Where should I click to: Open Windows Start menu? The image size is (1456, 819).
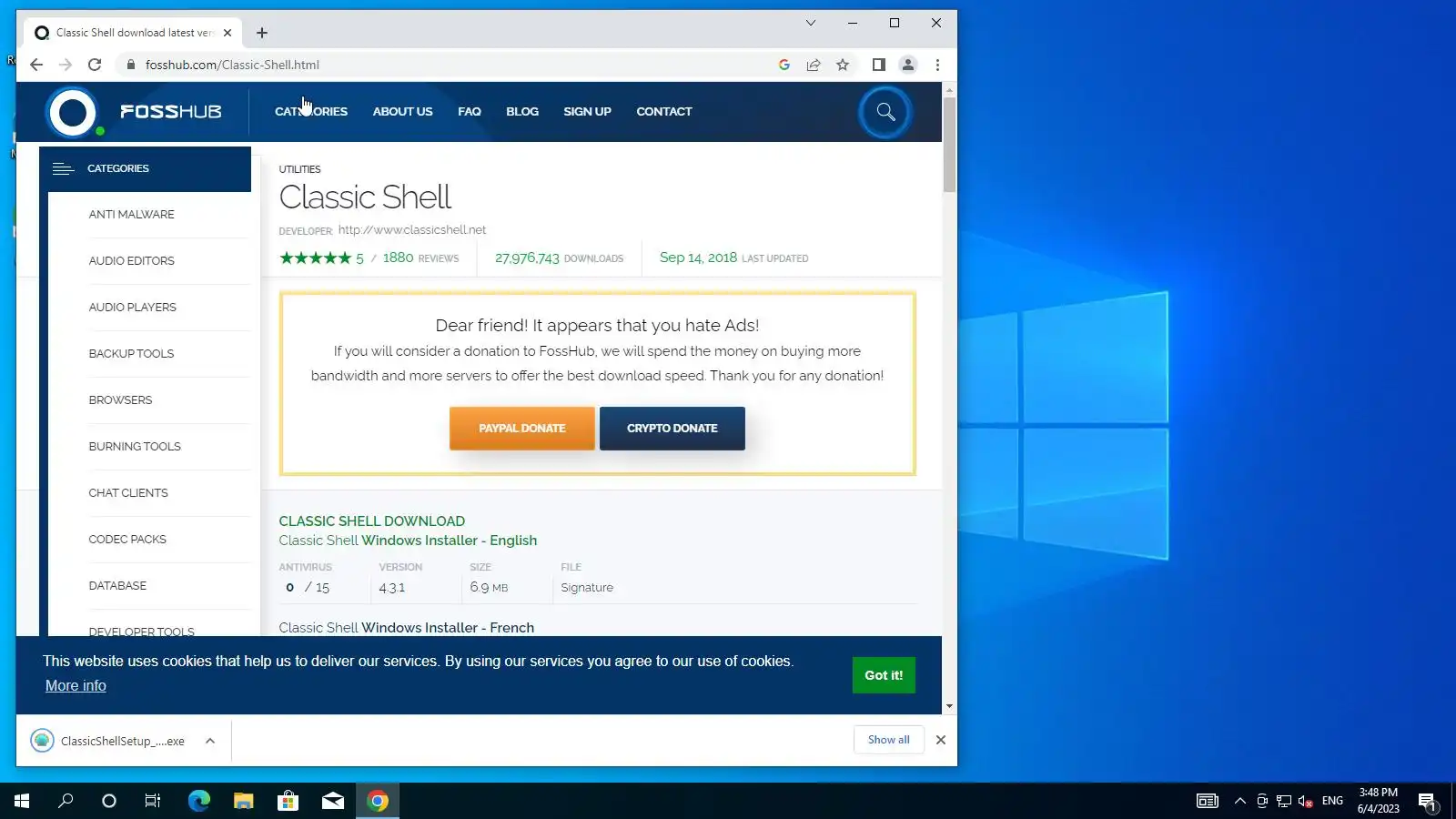tap(22, 801)
